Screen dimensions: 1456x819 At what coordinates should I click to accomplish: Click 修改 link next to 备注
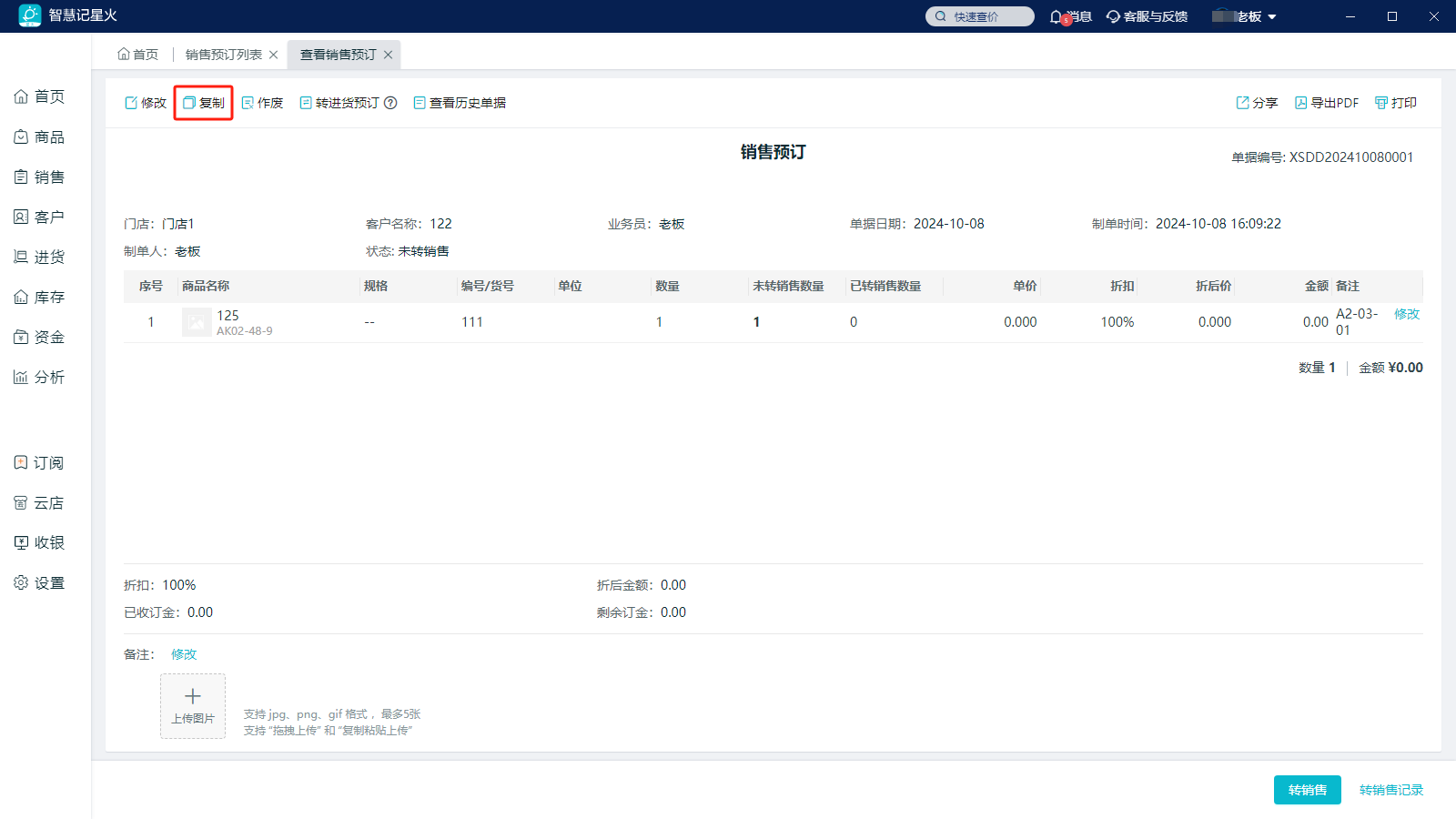click(184, 654)
